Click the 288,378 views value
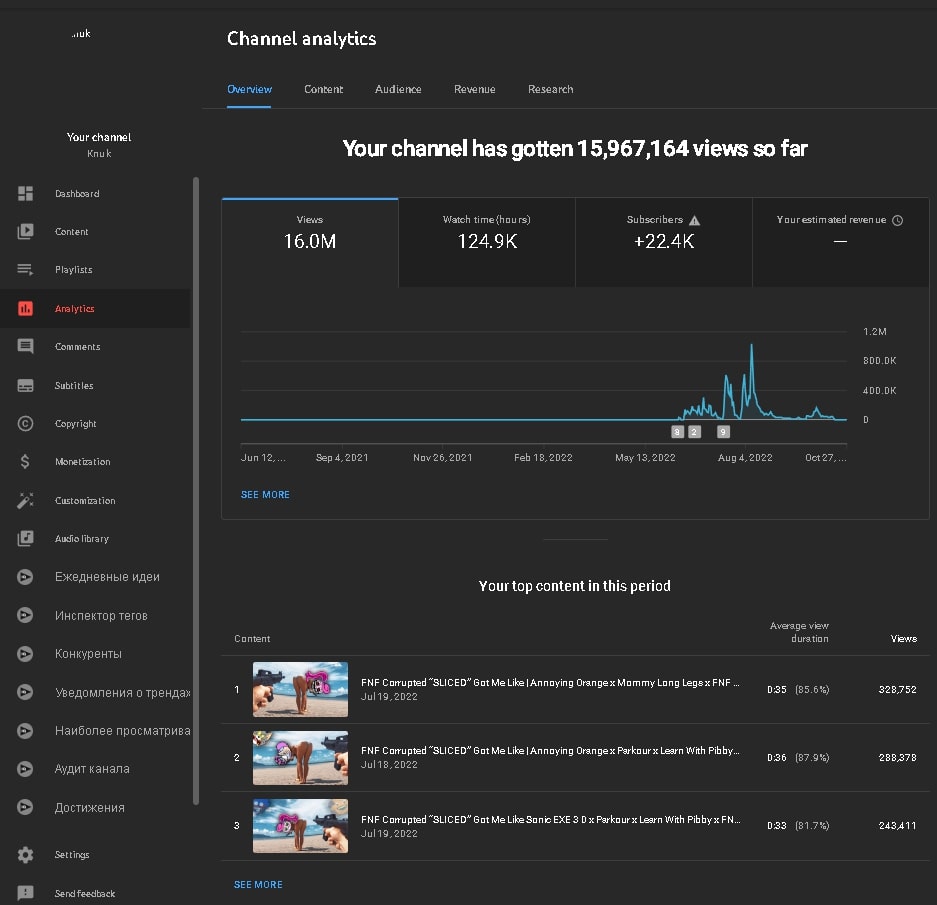The width and height of the screenshot is (937, 905). (x=897, y=757)
